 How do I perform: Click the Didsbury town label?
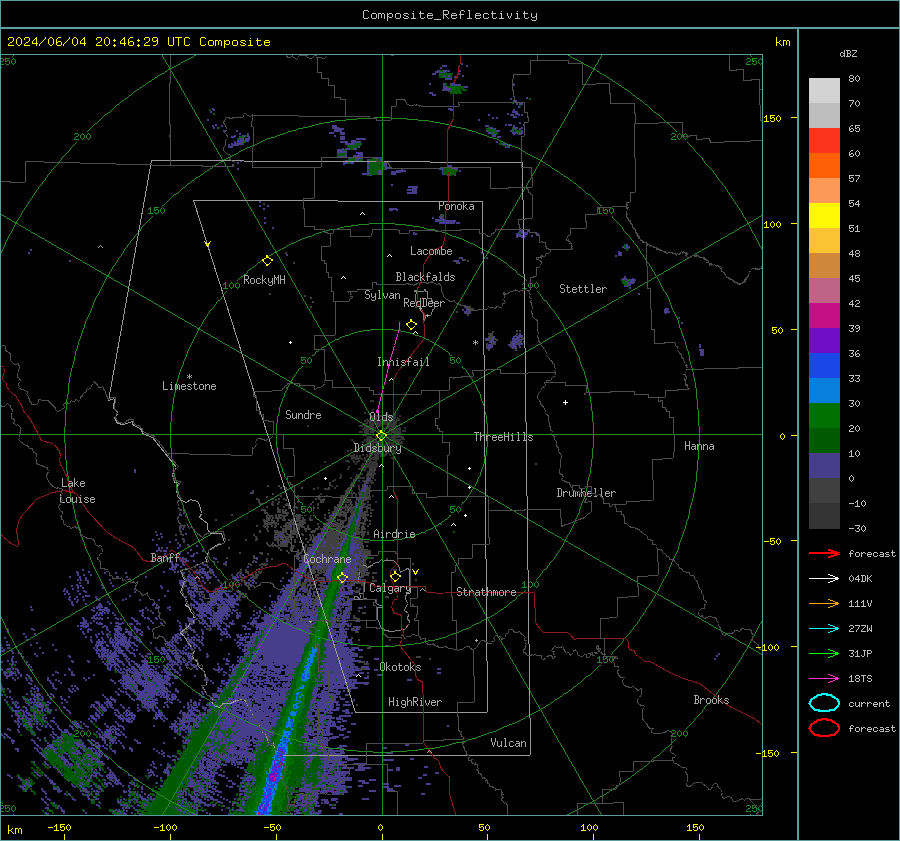coord(377,448)
